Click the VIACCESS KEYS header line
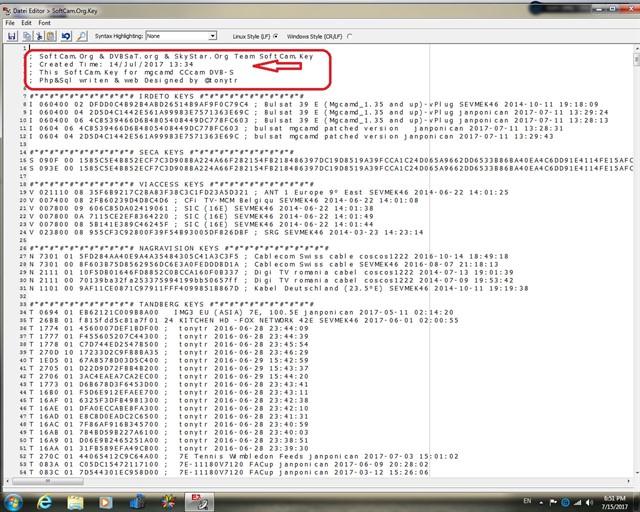Screen dimensions: 640x512 (171, 184)
